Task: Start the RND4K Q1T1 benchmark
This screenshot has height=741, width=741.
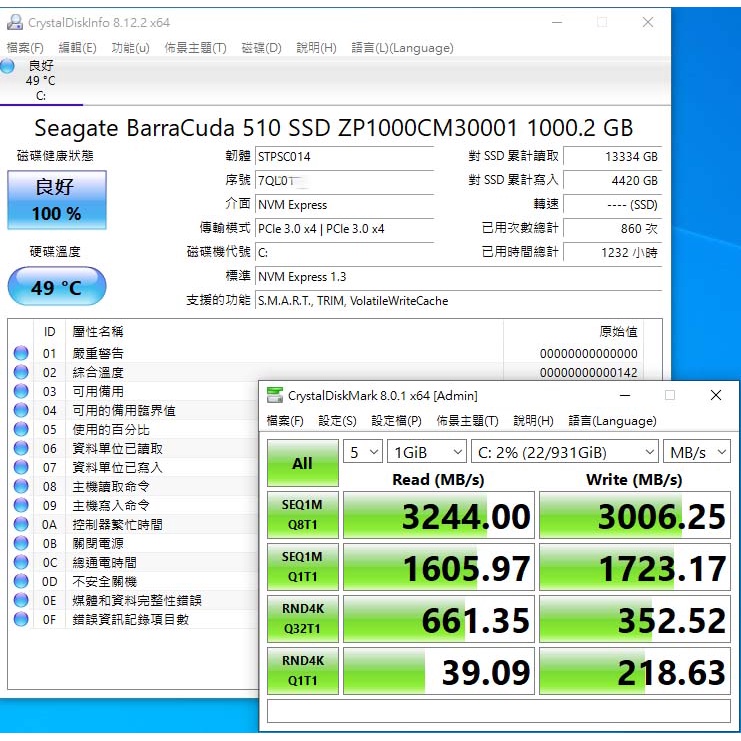Action: pyautogui.click(x=302, y=671)
